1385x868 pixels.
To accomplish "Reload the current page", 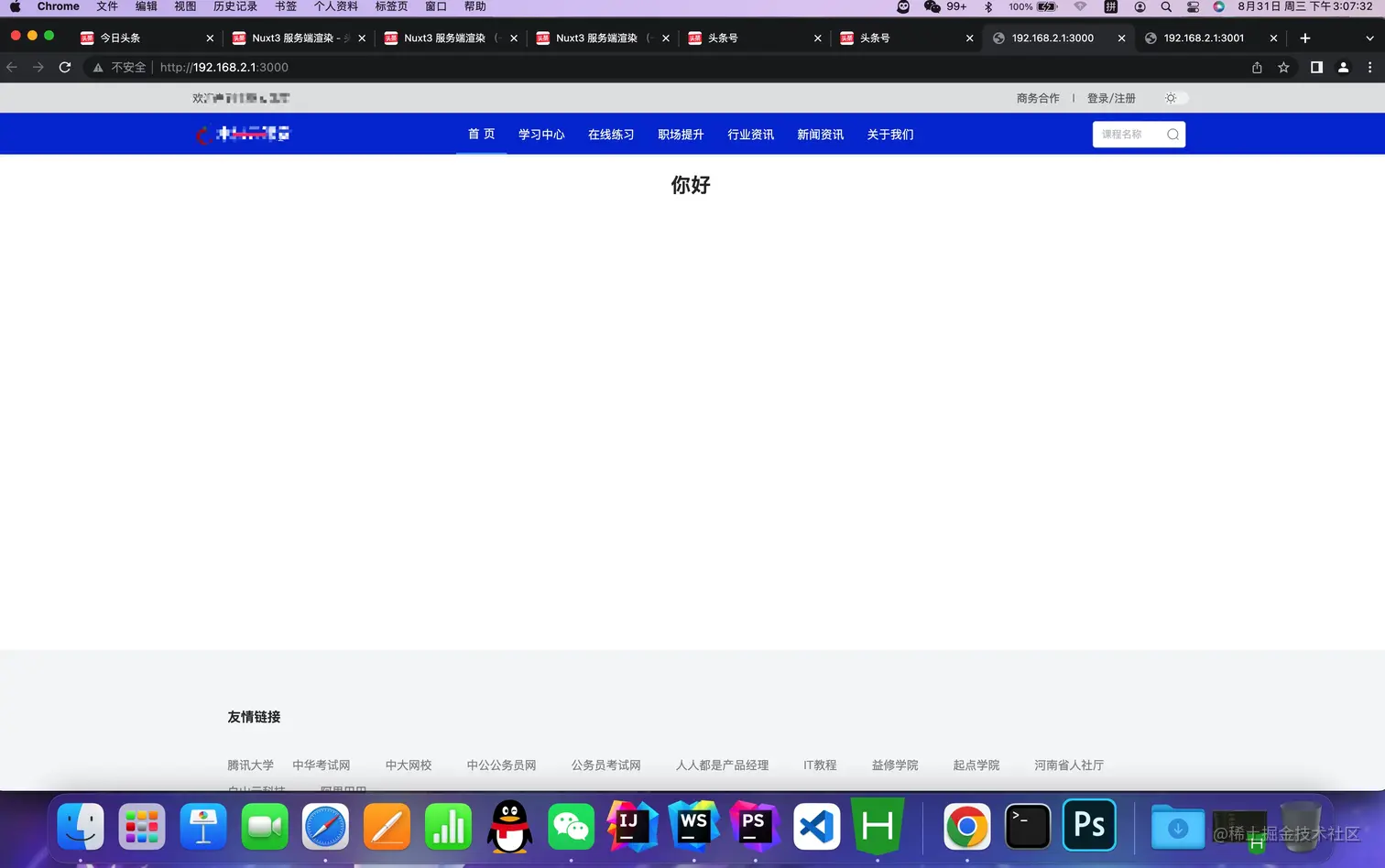I will pos(64,67).
